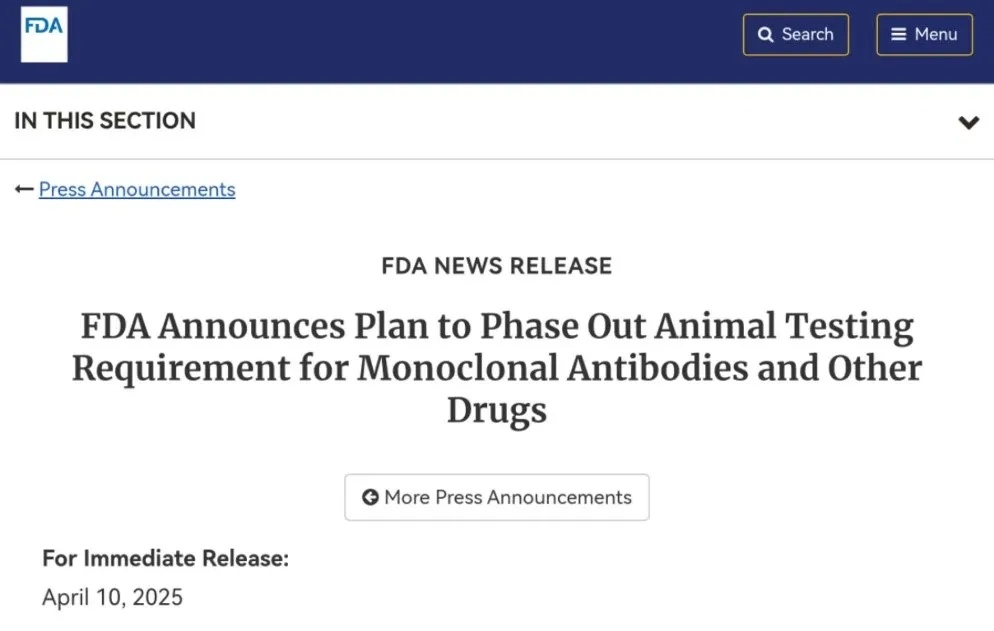994x631 pixels.
Task: Open the Menu button
Action: 924,34
